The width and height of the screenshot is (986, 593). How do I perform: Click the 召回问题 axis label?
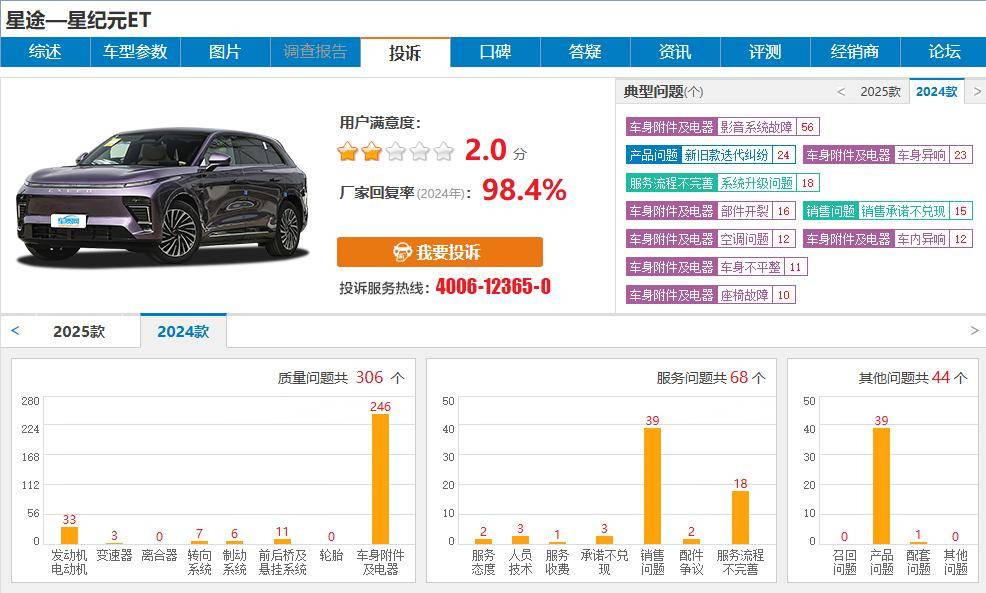tap(845, 562)
